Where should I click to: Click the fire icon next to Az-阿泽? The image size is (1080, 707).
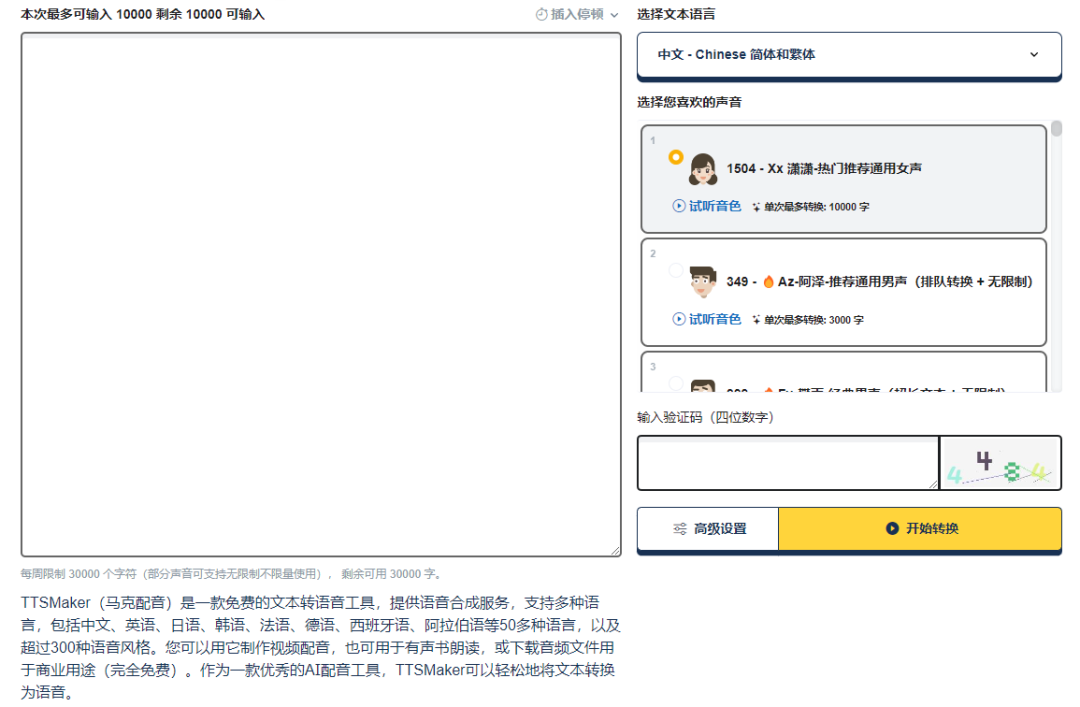click(x=769, y=281)
